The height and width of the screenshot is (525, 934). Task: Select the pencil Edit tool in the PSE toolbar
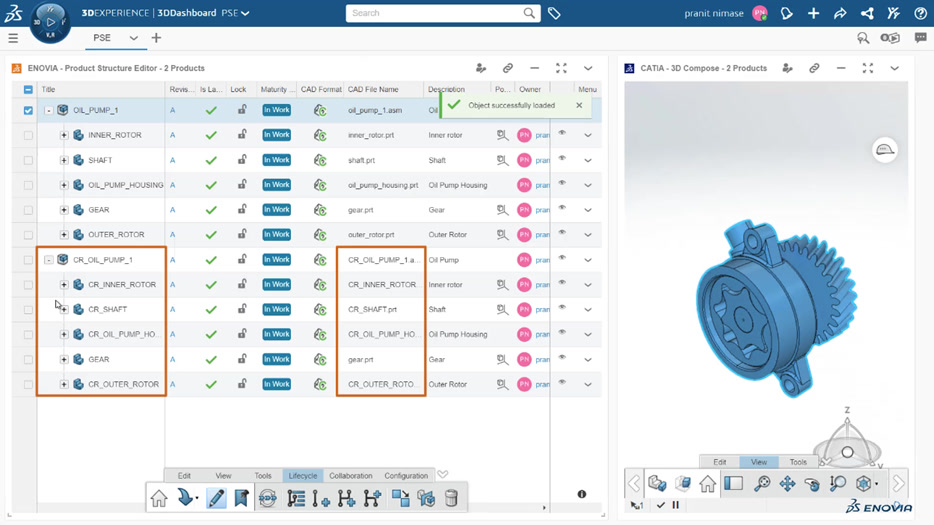pos(216,498)
